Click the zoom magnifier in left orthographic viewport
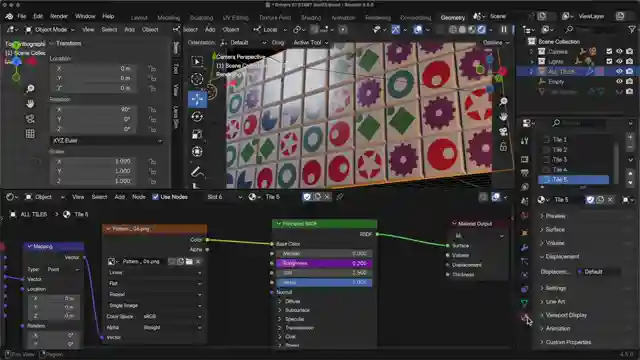Screen dimensions: 640x360 30,89
